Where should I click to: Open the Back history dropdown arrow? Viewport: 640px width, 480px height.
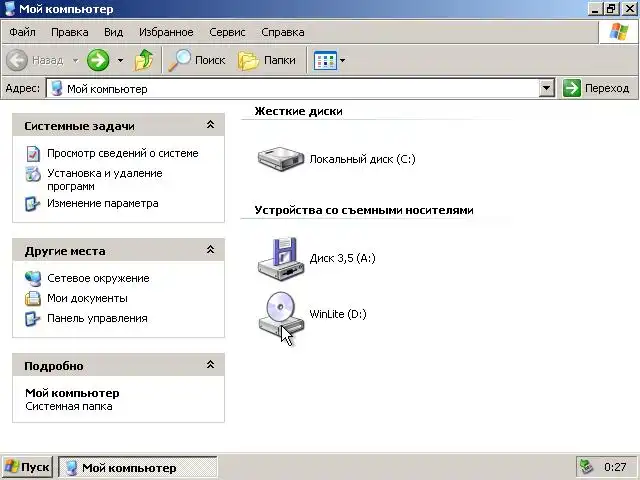[76, 60]
